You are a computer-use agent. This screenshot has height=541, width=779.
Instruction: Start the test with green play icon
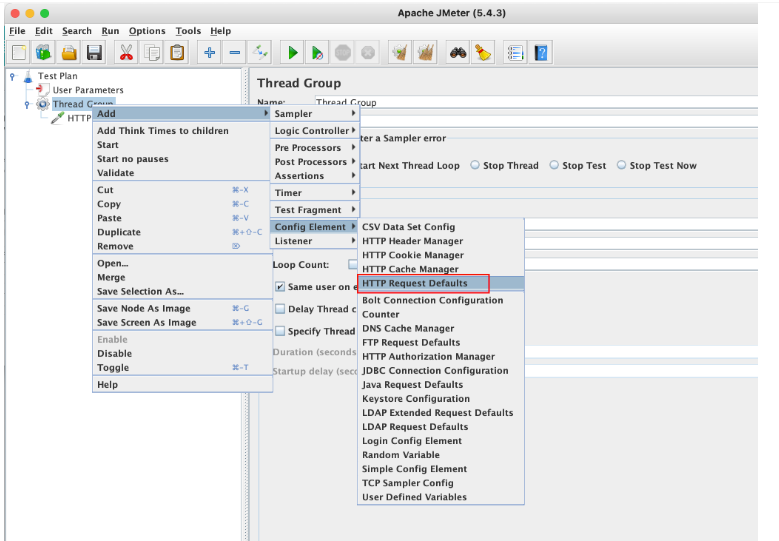pyautogui.click(x=293, y=52)
